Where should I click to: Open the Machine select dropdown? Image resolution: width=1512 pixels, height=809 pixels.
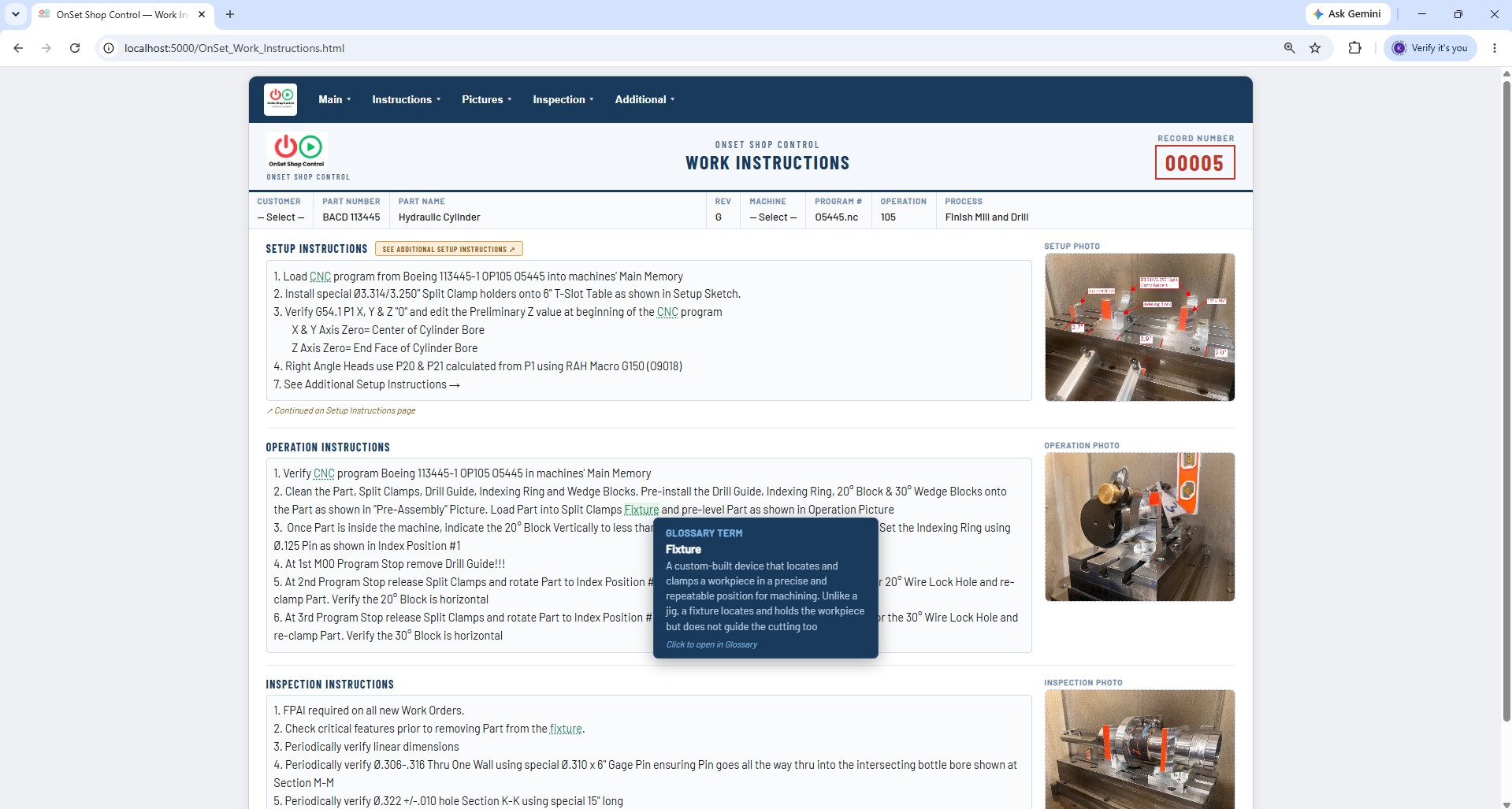(773, 217)
